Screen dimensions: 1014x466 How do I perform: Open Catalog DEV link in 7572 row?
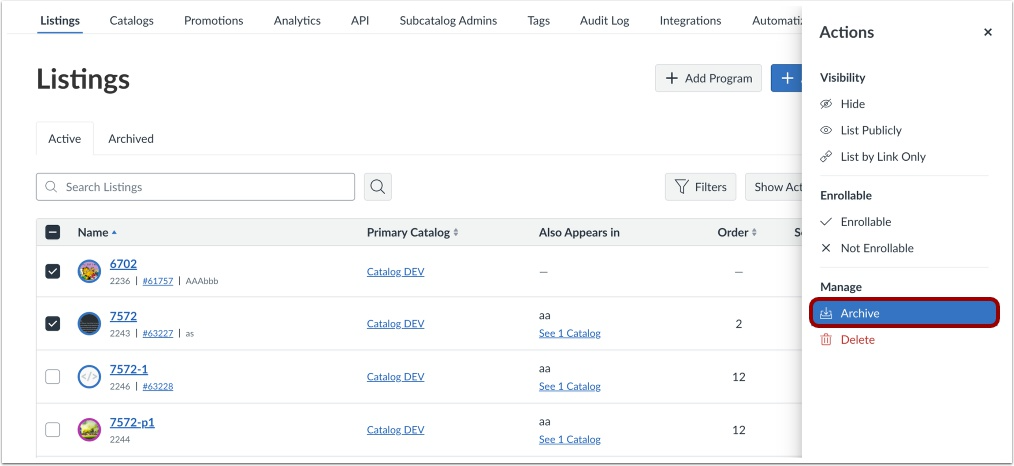(x=395, y=324)
